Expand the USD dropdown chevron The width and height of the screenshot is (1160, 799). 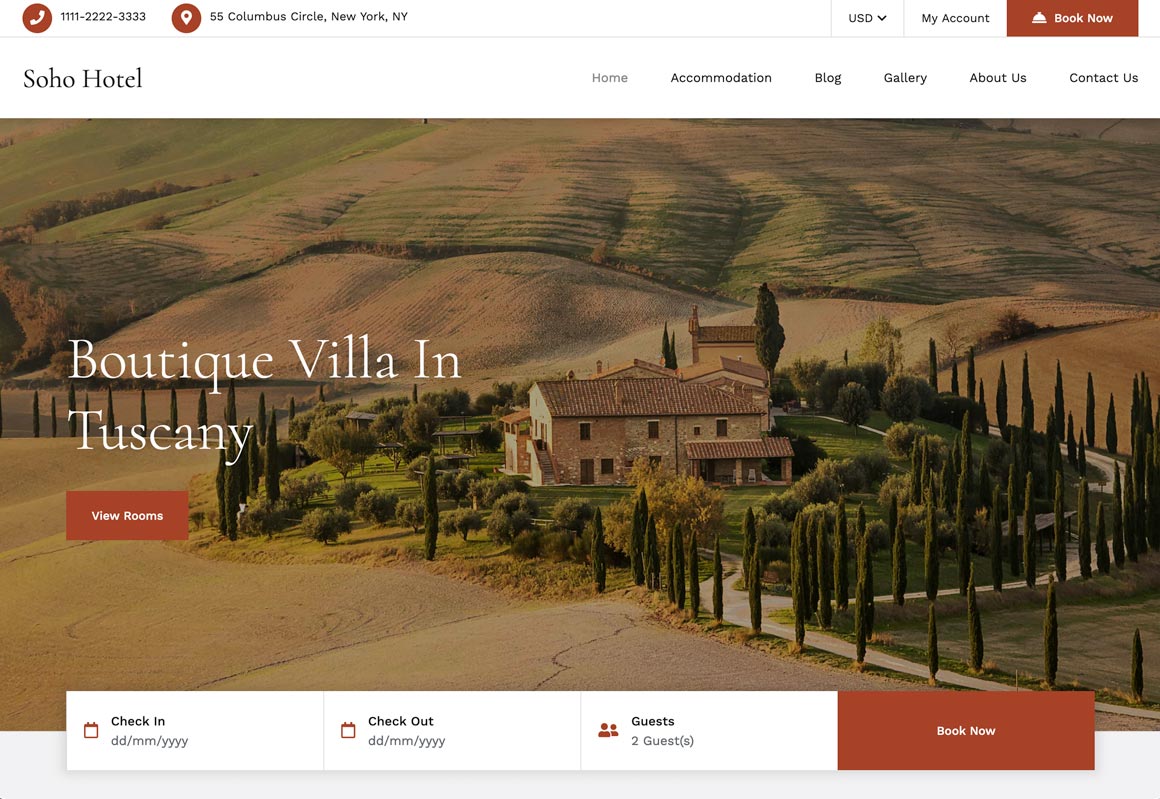882,18
